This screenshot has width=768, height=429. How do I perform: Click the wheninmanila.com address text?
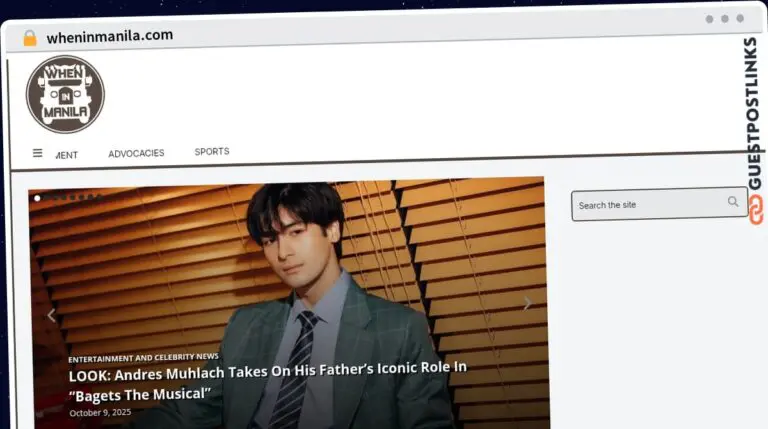[110, 36]
